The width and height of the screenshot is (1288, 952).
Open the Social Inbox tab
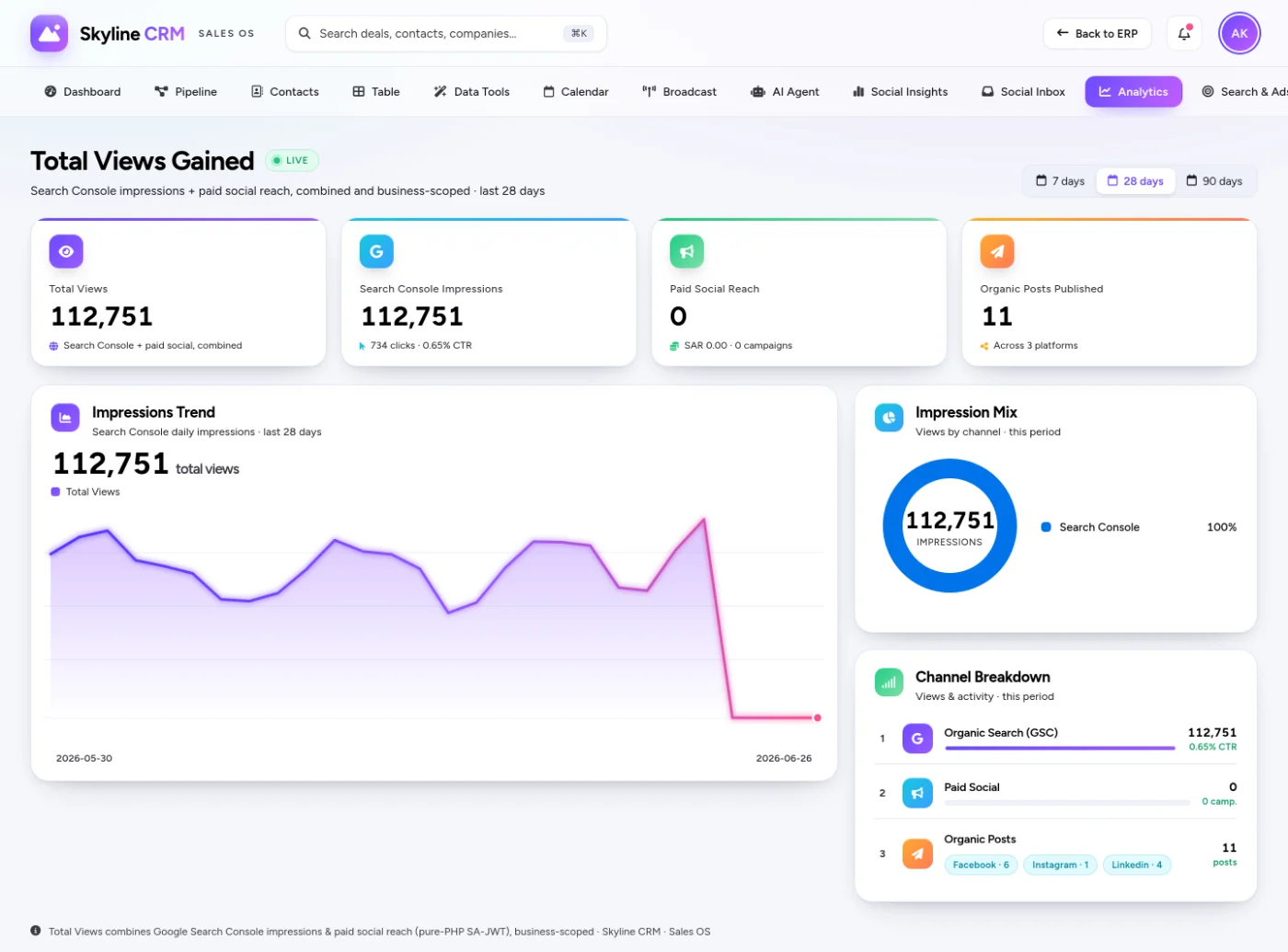1023,92
